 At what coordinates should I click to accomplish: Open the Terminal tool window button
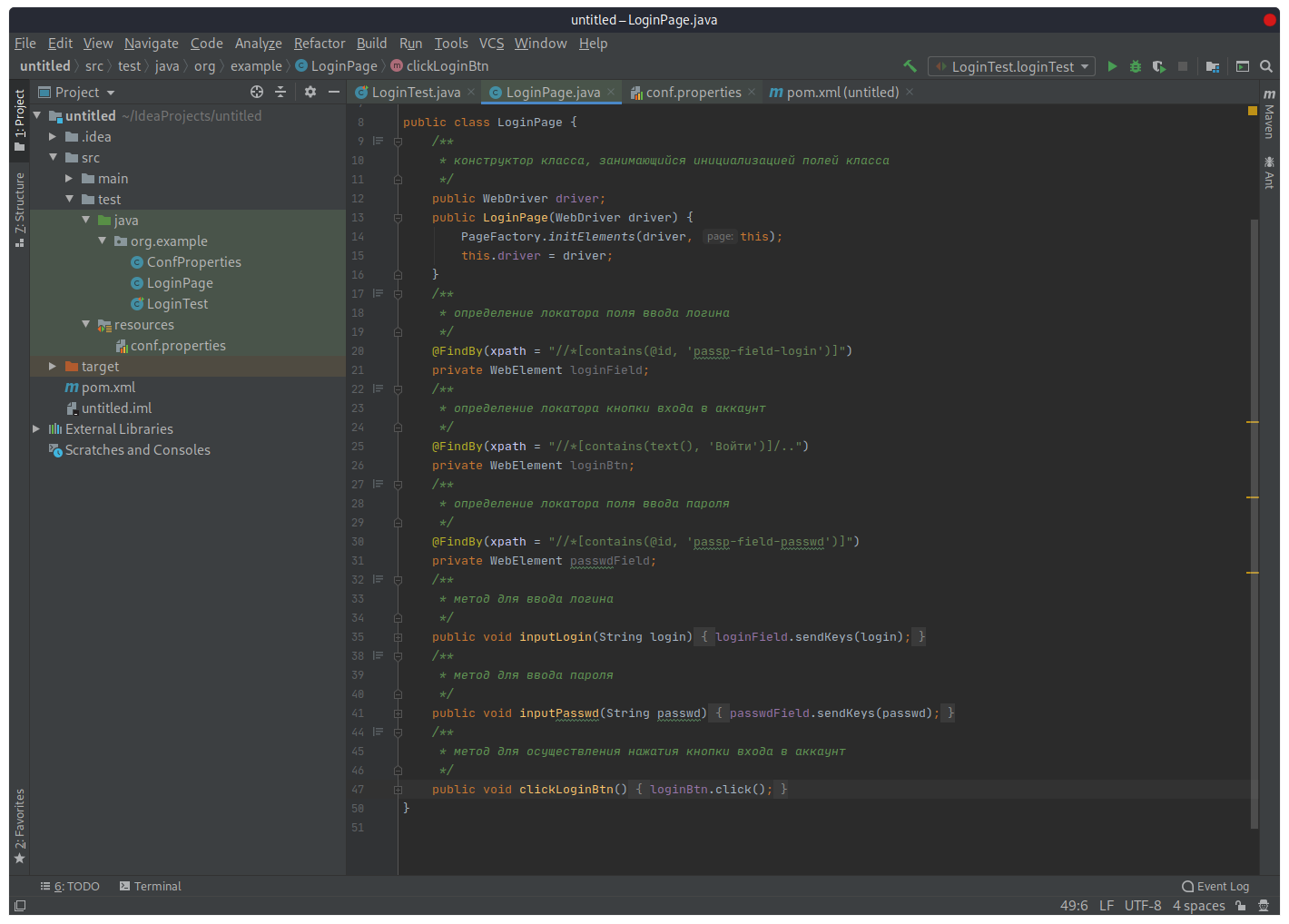pos(151,887)
